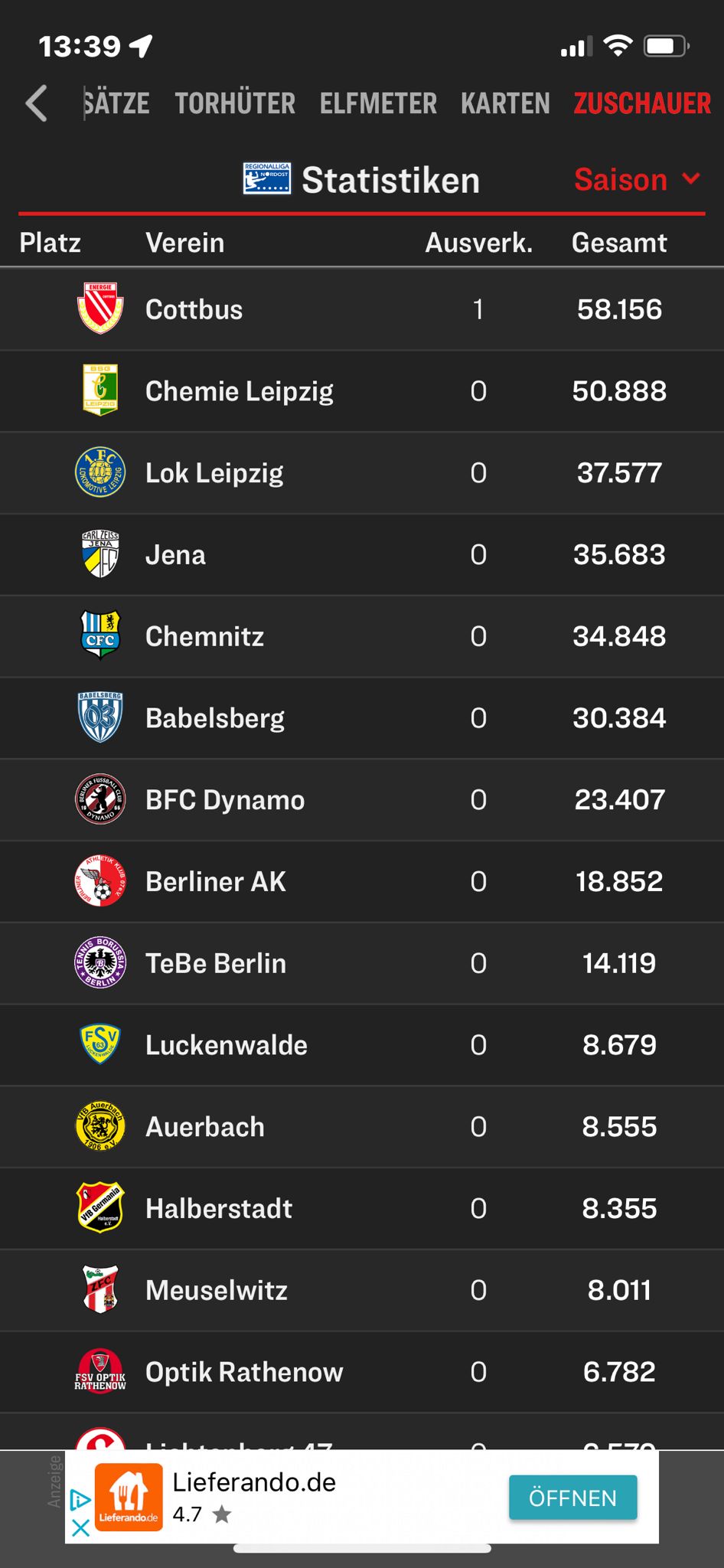Image resolution: width=724 pixels, height=1568 pixels.
Task: Open the Saison dropdown
Action: point(637,180)
